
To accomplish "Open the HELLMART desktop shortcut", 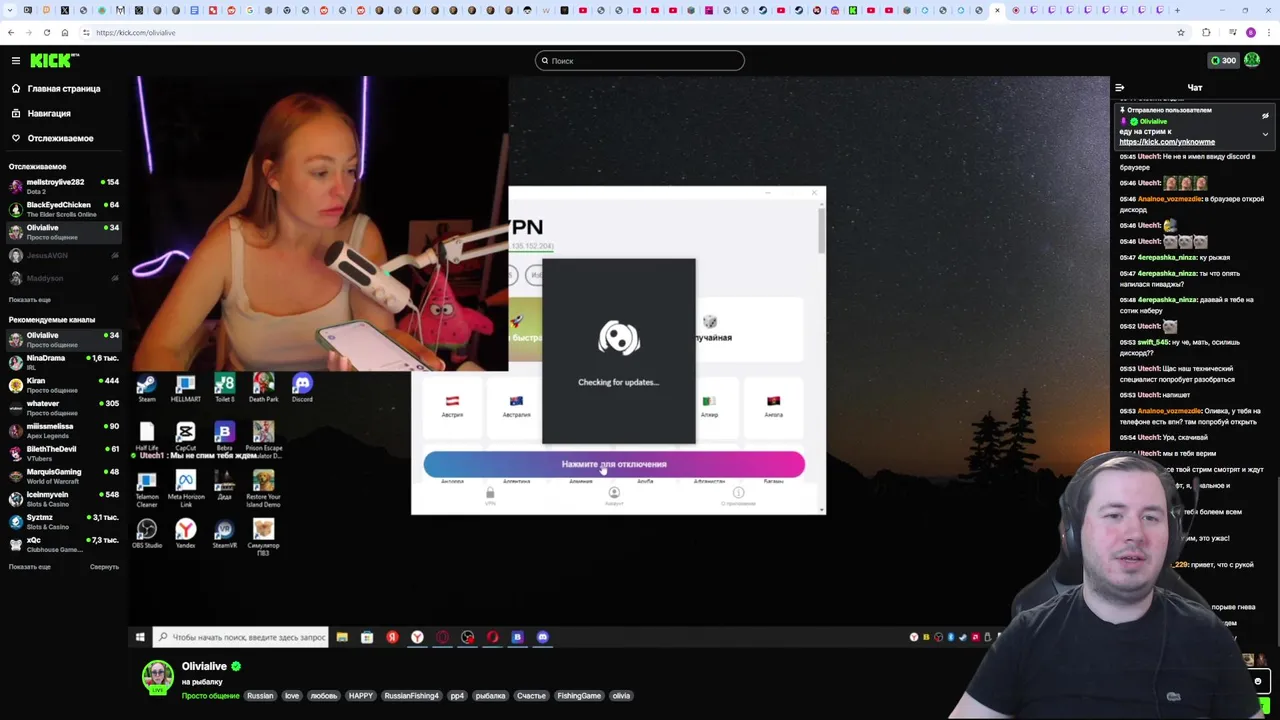I will (x=185, y=388).
